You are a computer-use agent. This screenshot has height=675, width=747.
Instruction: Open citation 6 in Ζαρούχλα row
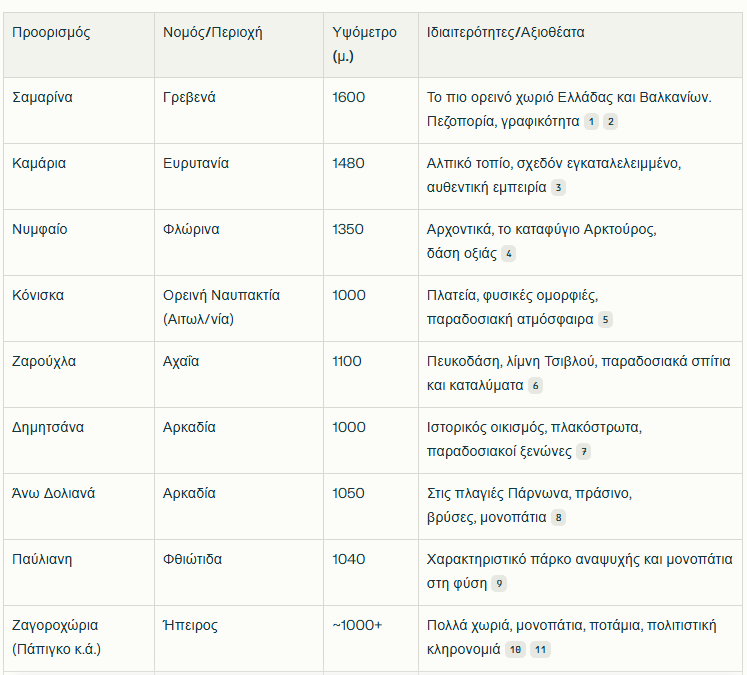pyautogui.click(x=535, y=386)
